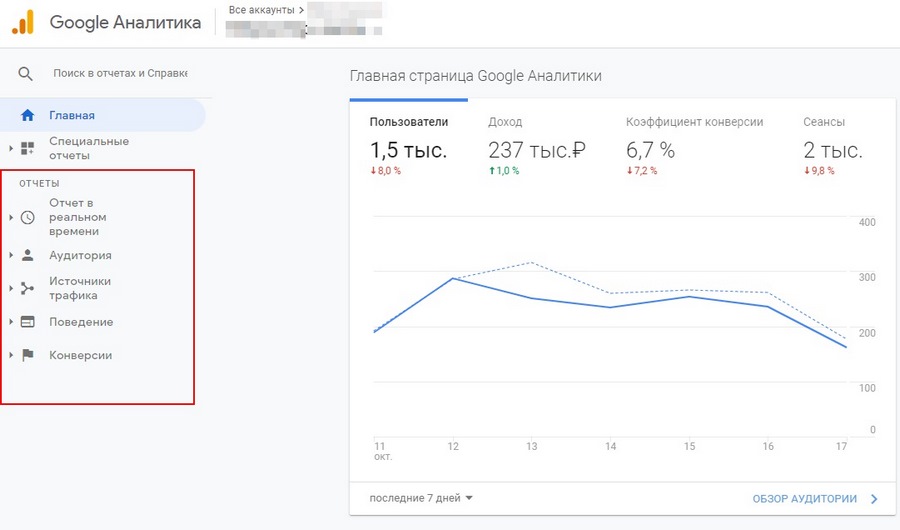
Task: Expand Отчет в реальном времени arrow
Action: coord(11,217)
